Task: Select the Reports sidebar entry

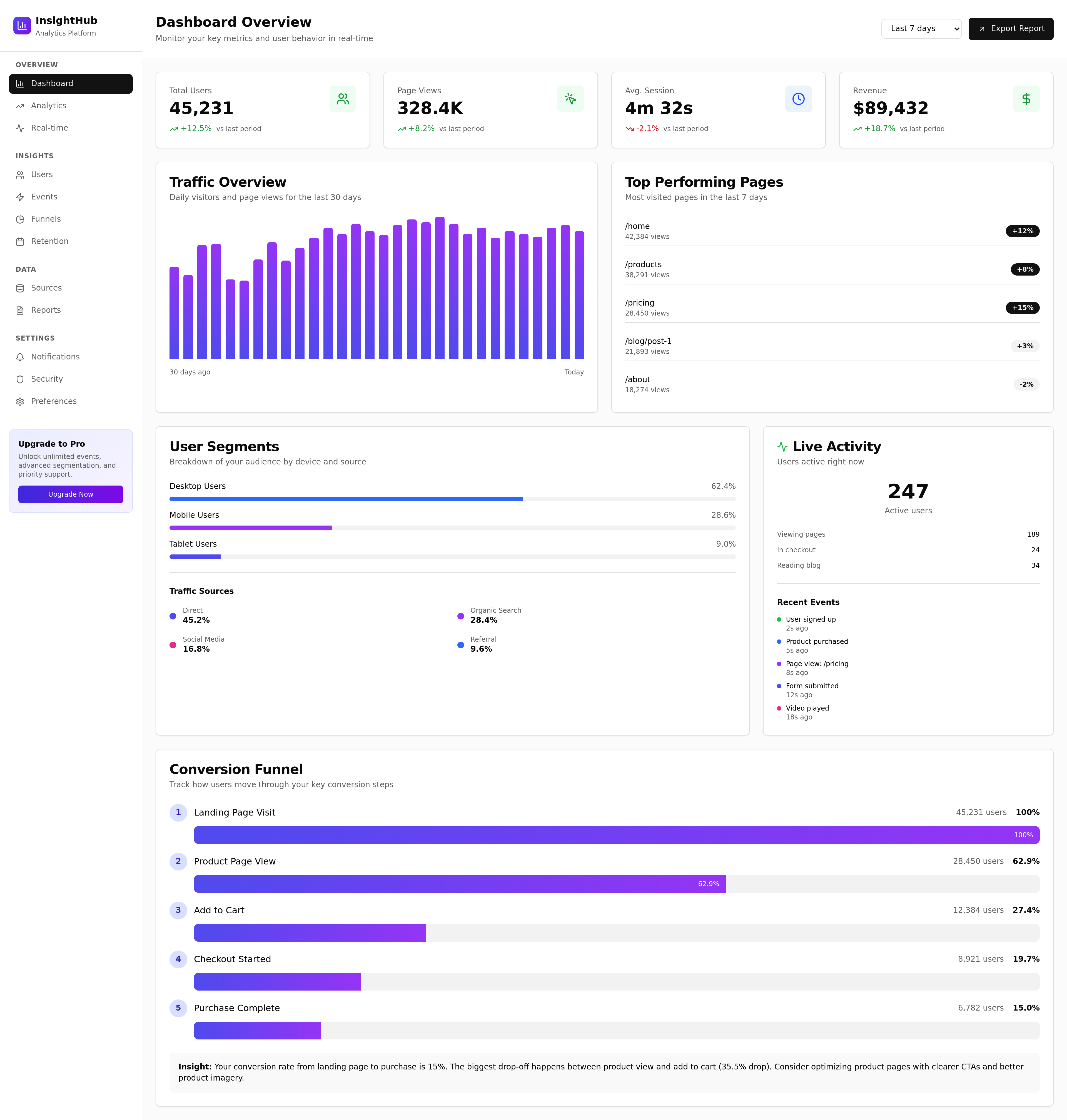Action: click(x=46, y=310)
